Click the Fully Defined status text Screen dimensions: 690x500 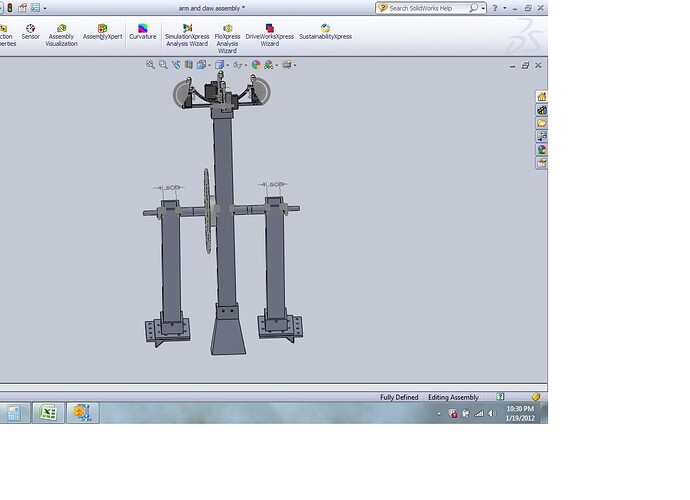[399, 397]
